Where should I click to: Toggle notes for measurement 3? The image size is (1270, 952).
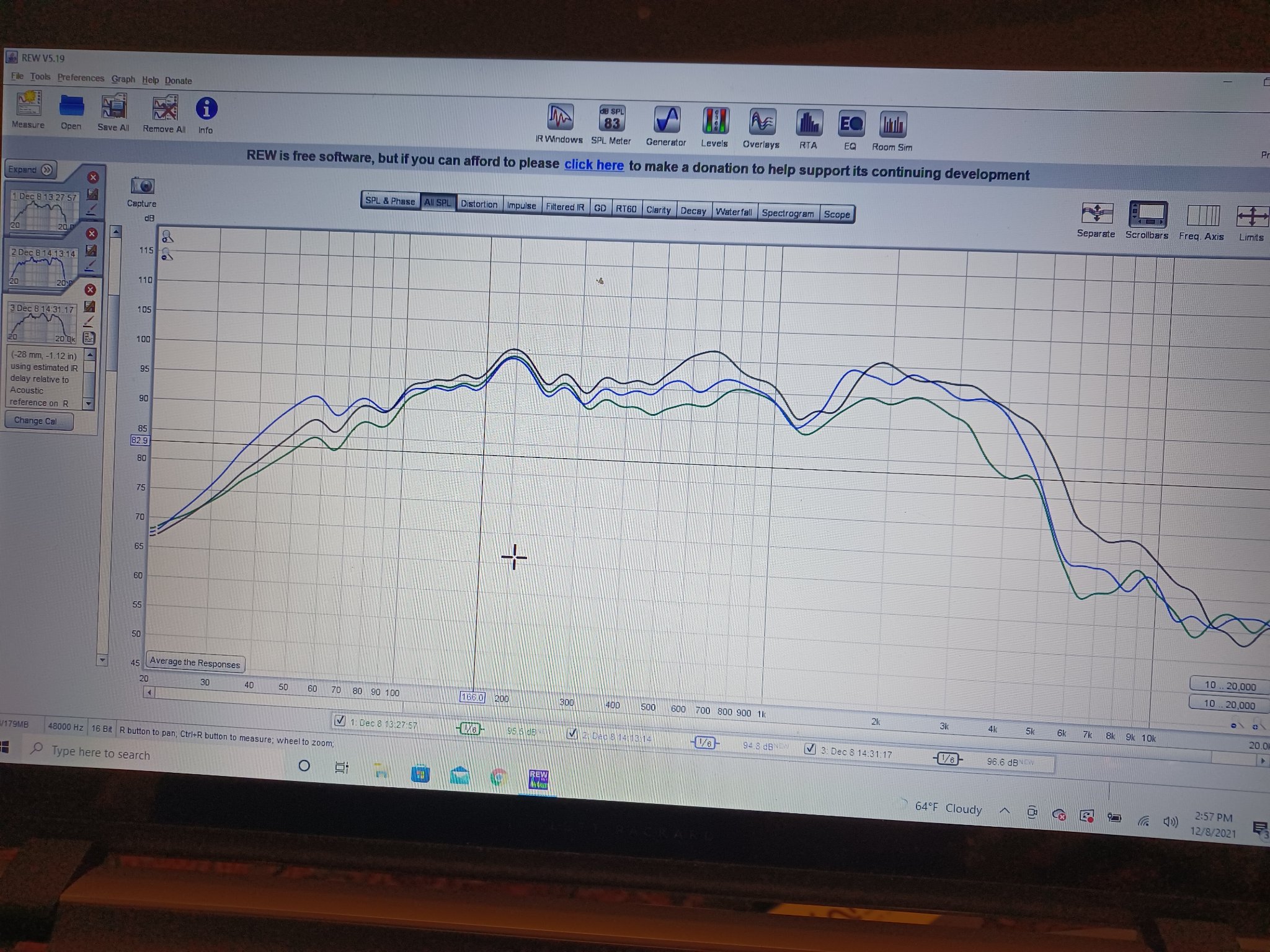click(x=89, y=338)
